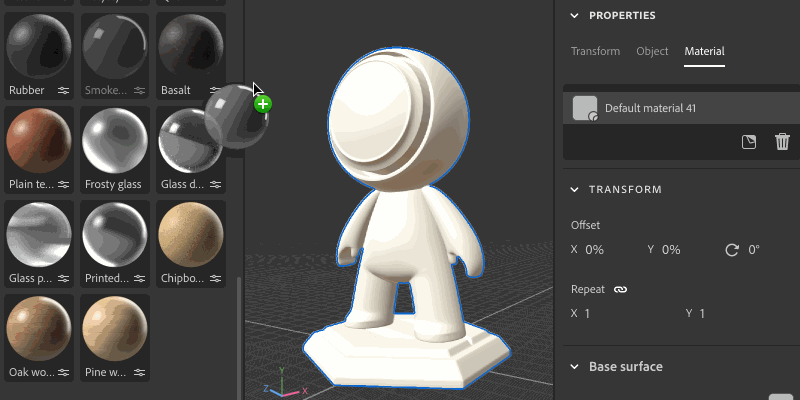Select the Pine wood material thumbnail
Image resolution: width=800 pixels, height=400 pixels.
coord(115,329)
